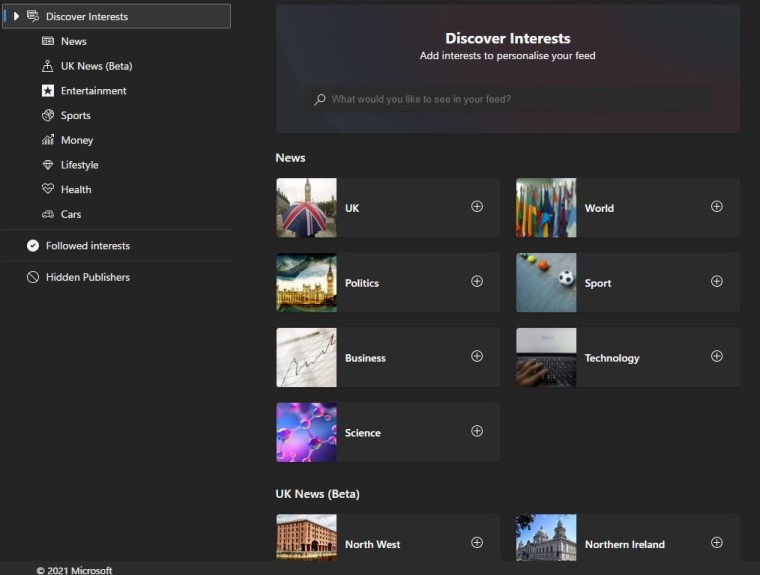This screenshot has width=760, height=575.
Task: Click the North West card label
Action: (372, 544)
